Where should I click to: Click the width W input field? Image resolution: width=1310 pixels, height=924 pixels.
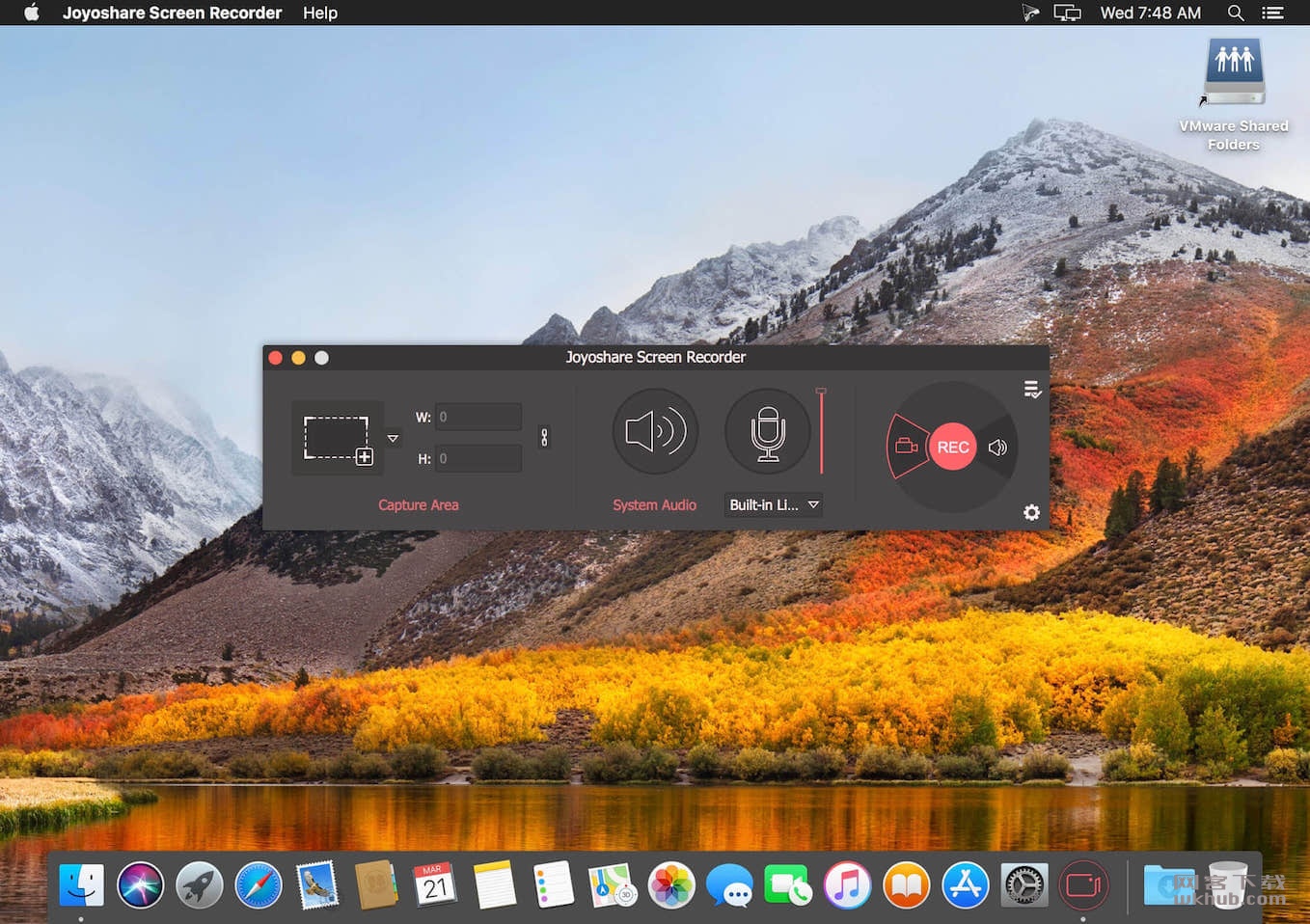tap(478, 417)
